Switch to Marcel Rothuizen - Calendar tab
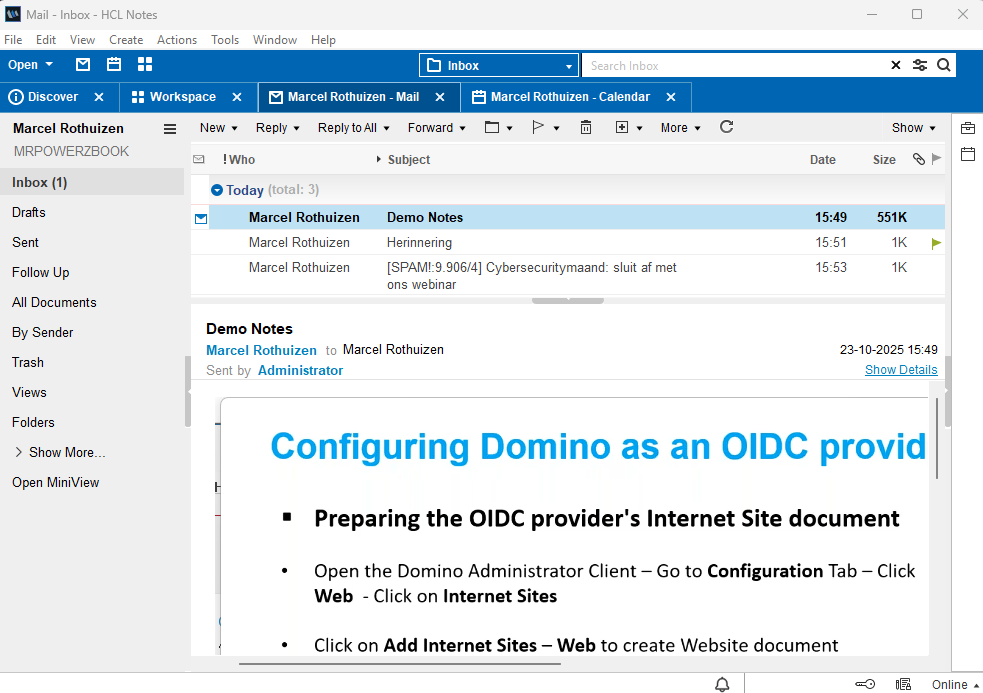Viewport: 983px width, 693px height. point(562,97)
